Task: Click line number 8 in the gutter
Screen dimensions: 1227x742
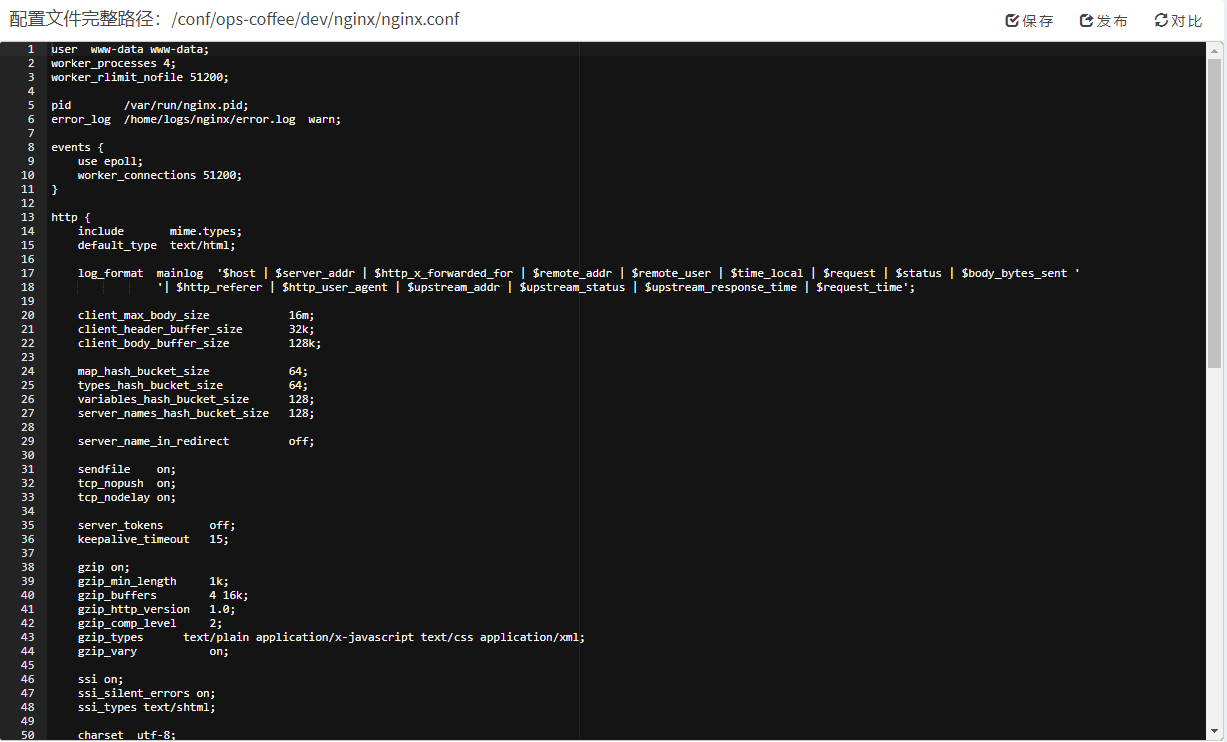Action: [30, 147]
